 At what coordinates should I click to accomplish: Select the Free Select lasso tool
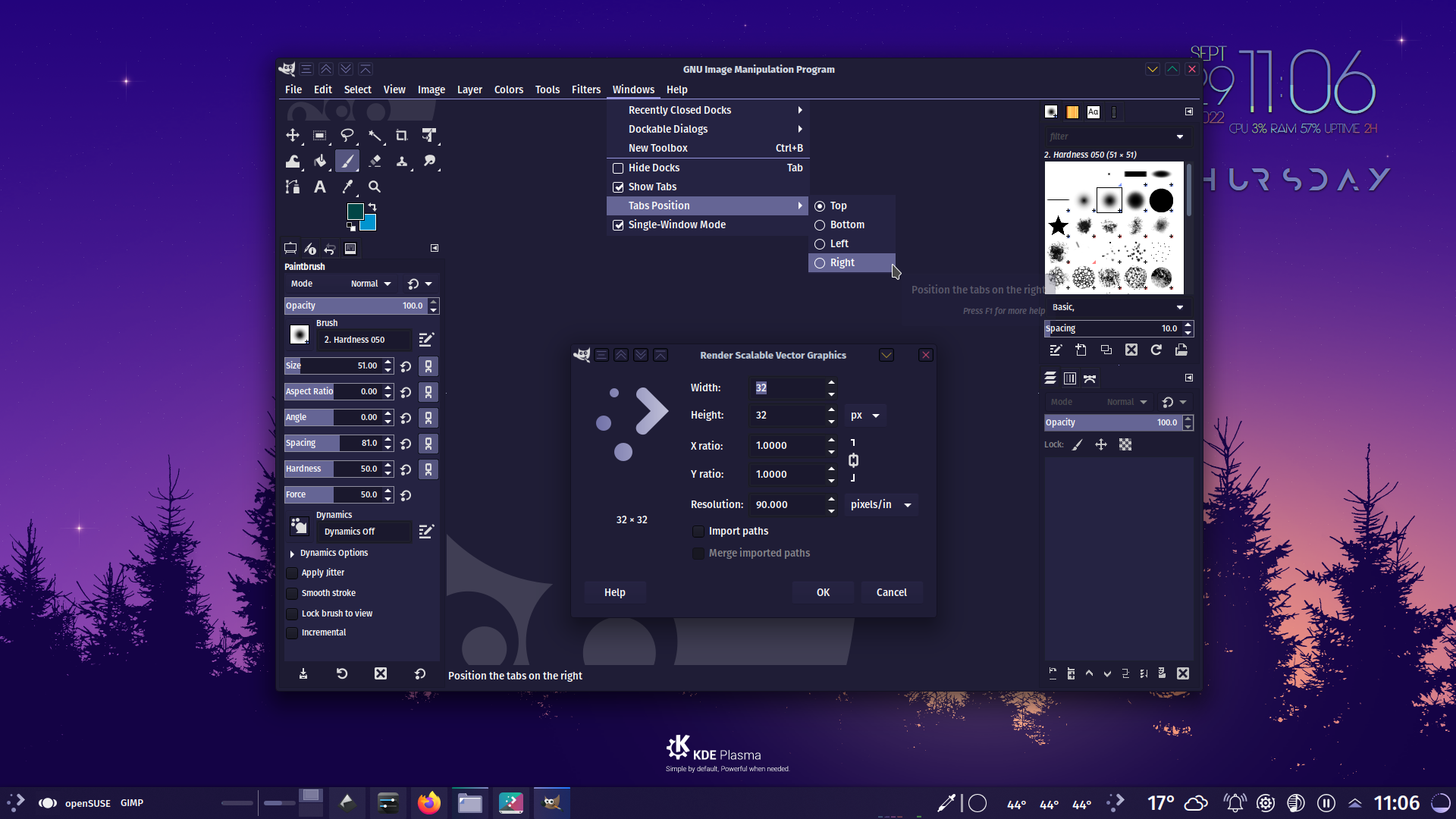(347, 136)
